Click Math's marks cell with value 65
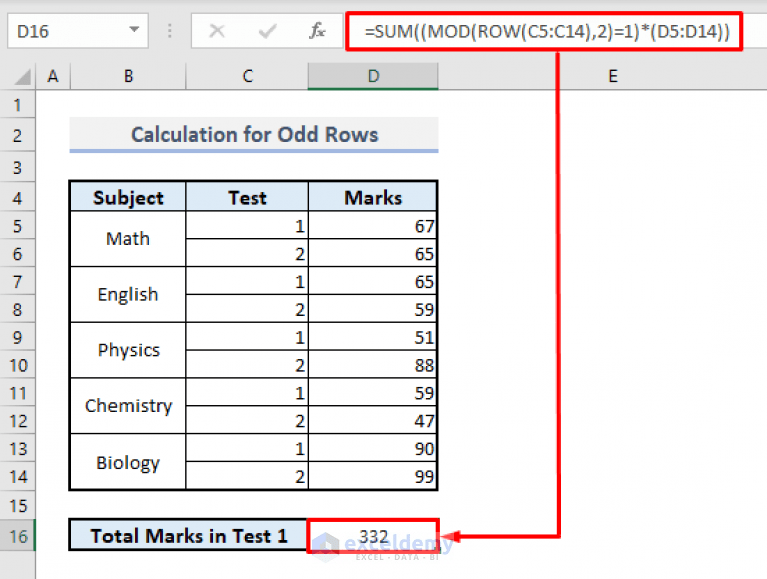The width and height of the screenshot is (767, 579). pyautogui.click(x=373, y=254)
